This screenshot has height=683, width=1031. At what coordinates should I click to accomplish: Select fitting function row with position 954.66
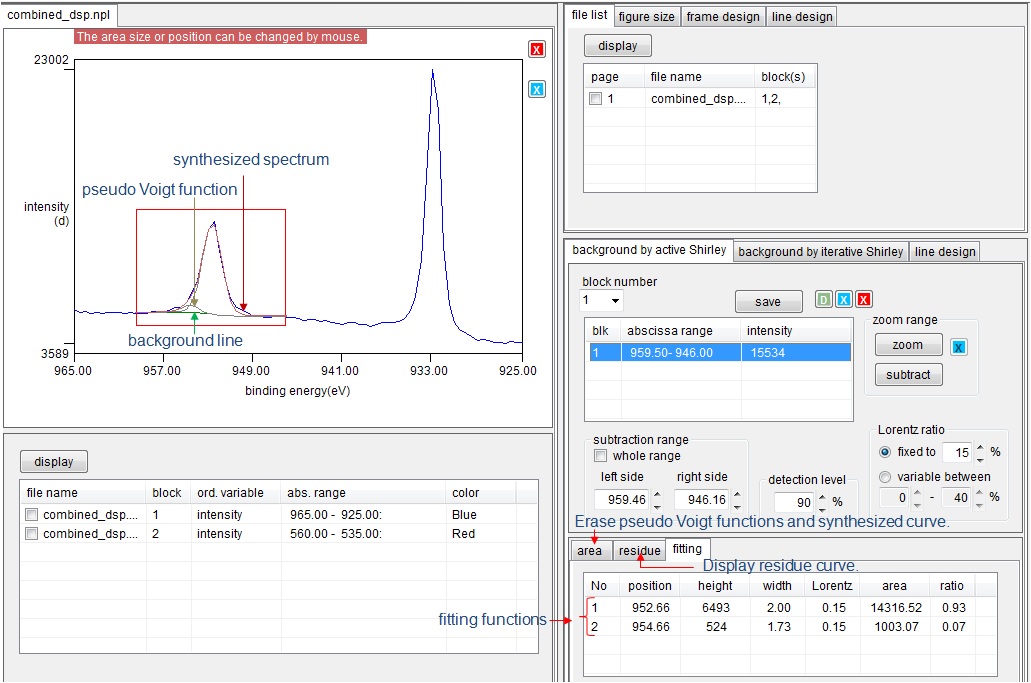(x=789, y=626)
